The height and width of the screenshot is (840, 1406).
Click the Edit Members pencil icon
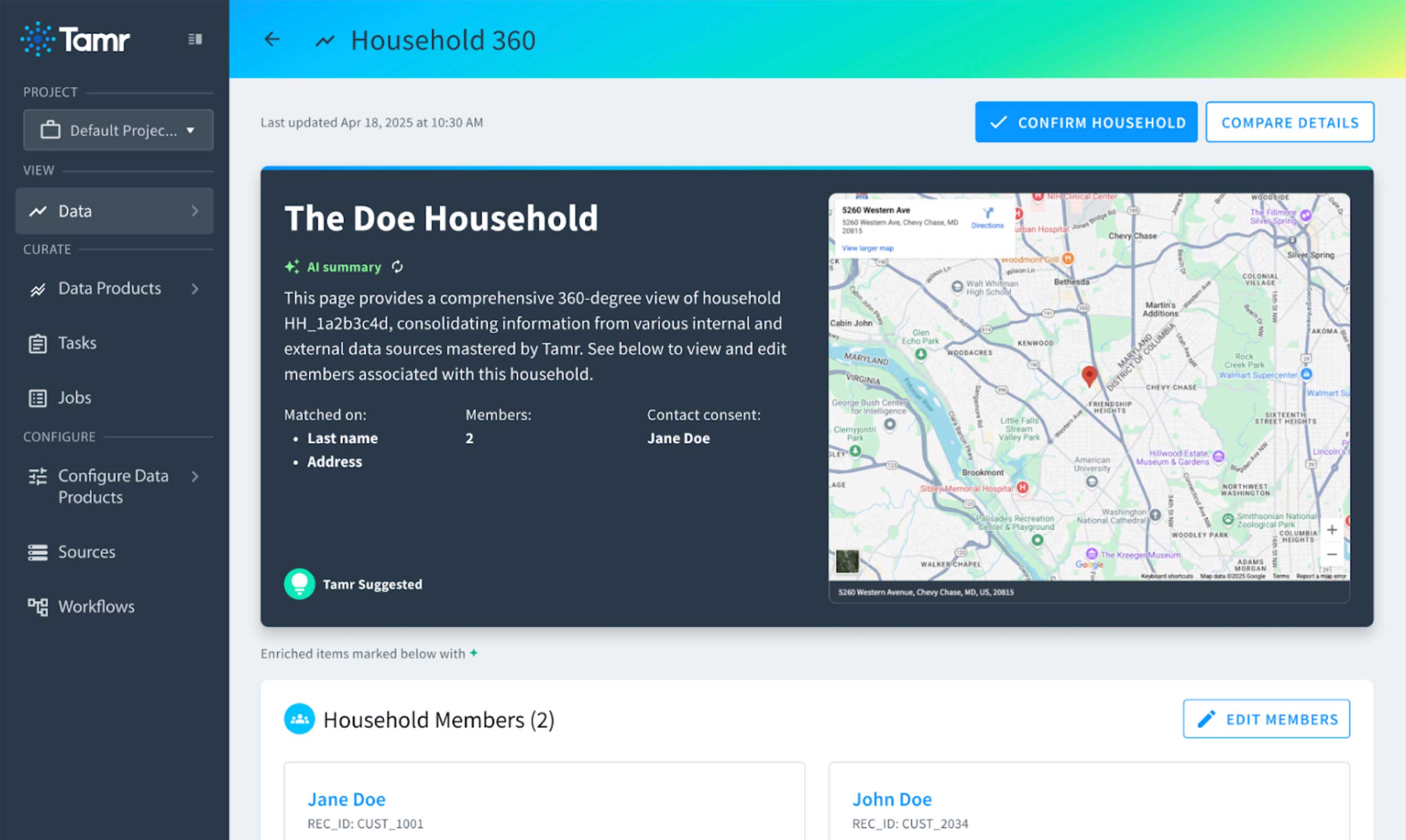coord(1206,719)
